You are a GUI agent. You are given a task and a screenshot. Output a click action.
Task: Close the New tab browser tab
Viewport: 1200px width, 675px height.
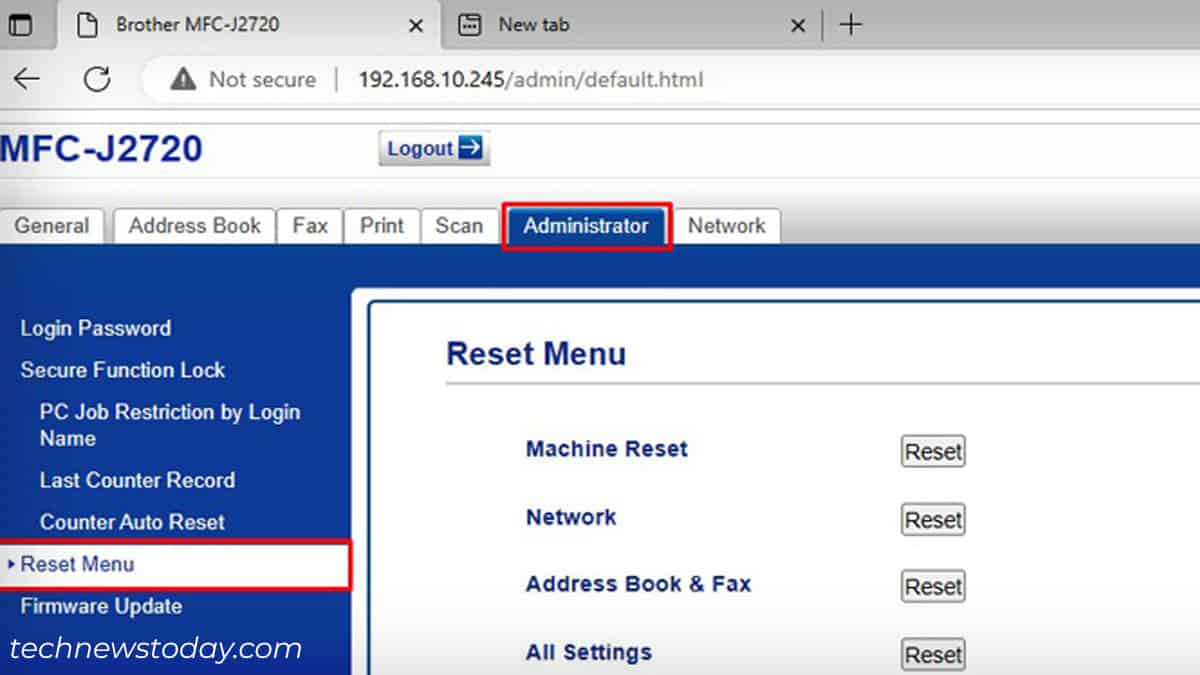798,26
